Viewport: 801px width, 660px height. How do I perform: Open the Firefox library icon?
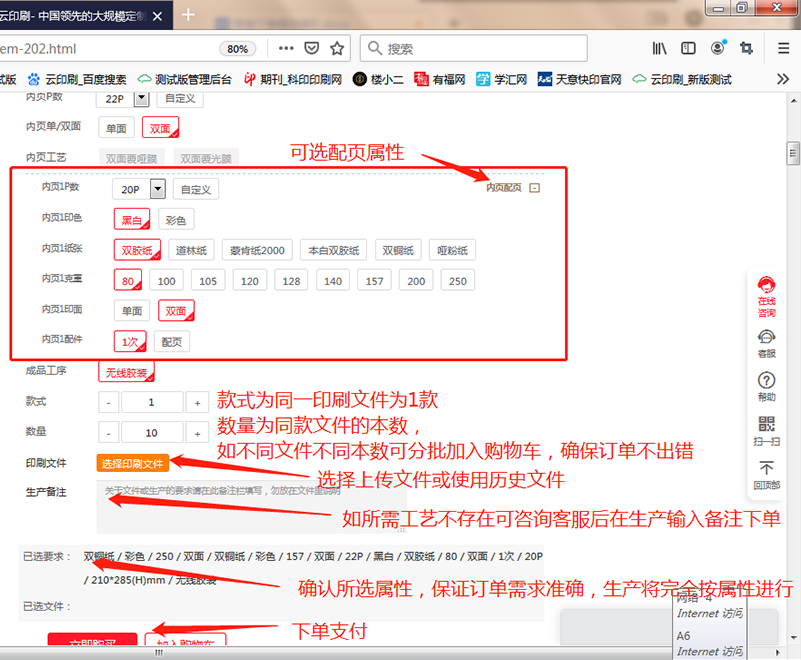tap(660, 48)
